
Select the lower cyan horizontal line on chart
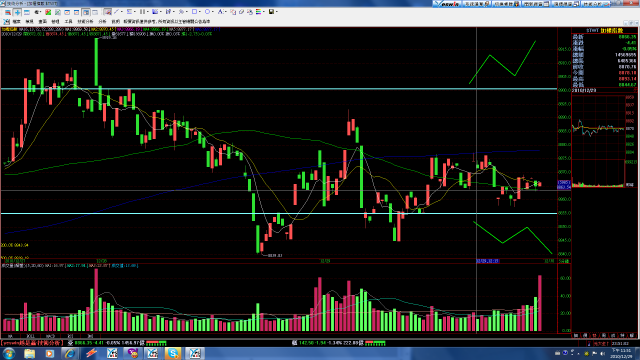click(279, 213)
